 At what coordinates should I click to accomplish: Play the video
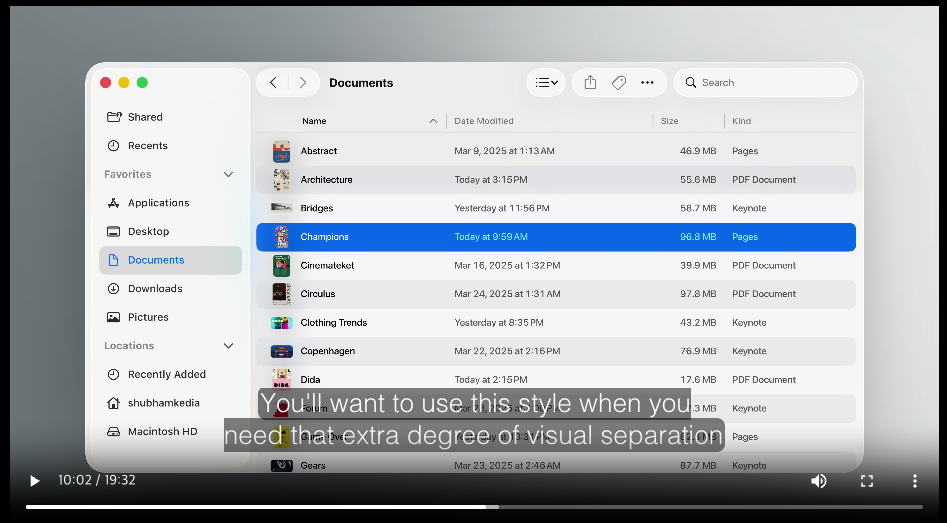[x=34, y=481]
